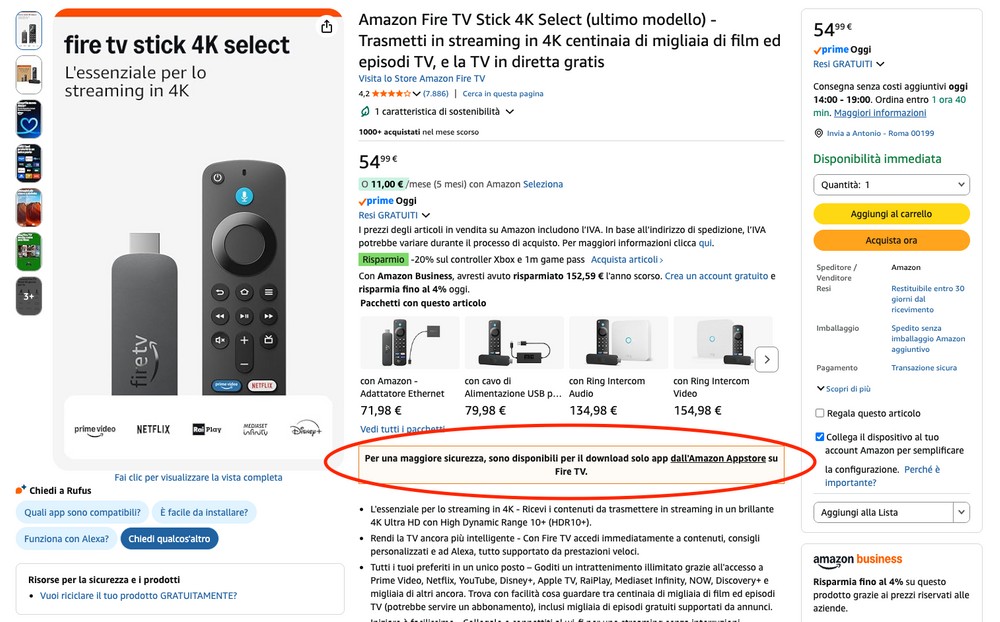Click the 'Aggiungi al carrello' button
The width and height of the screenshot is (1000, 622).
tap(891, 214)
